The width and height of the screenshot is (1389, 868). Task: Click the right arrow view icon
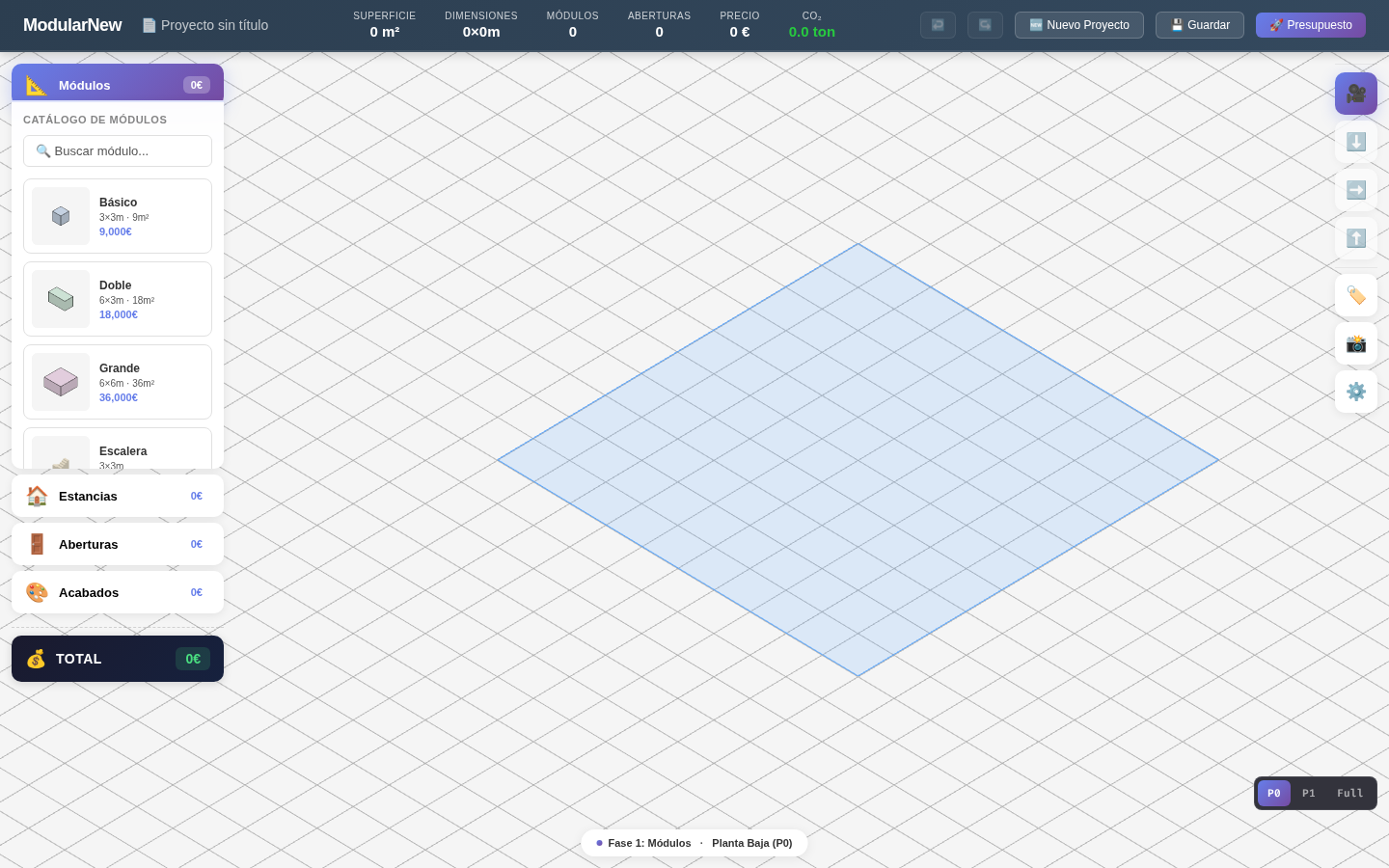[x=1355, y=190]
